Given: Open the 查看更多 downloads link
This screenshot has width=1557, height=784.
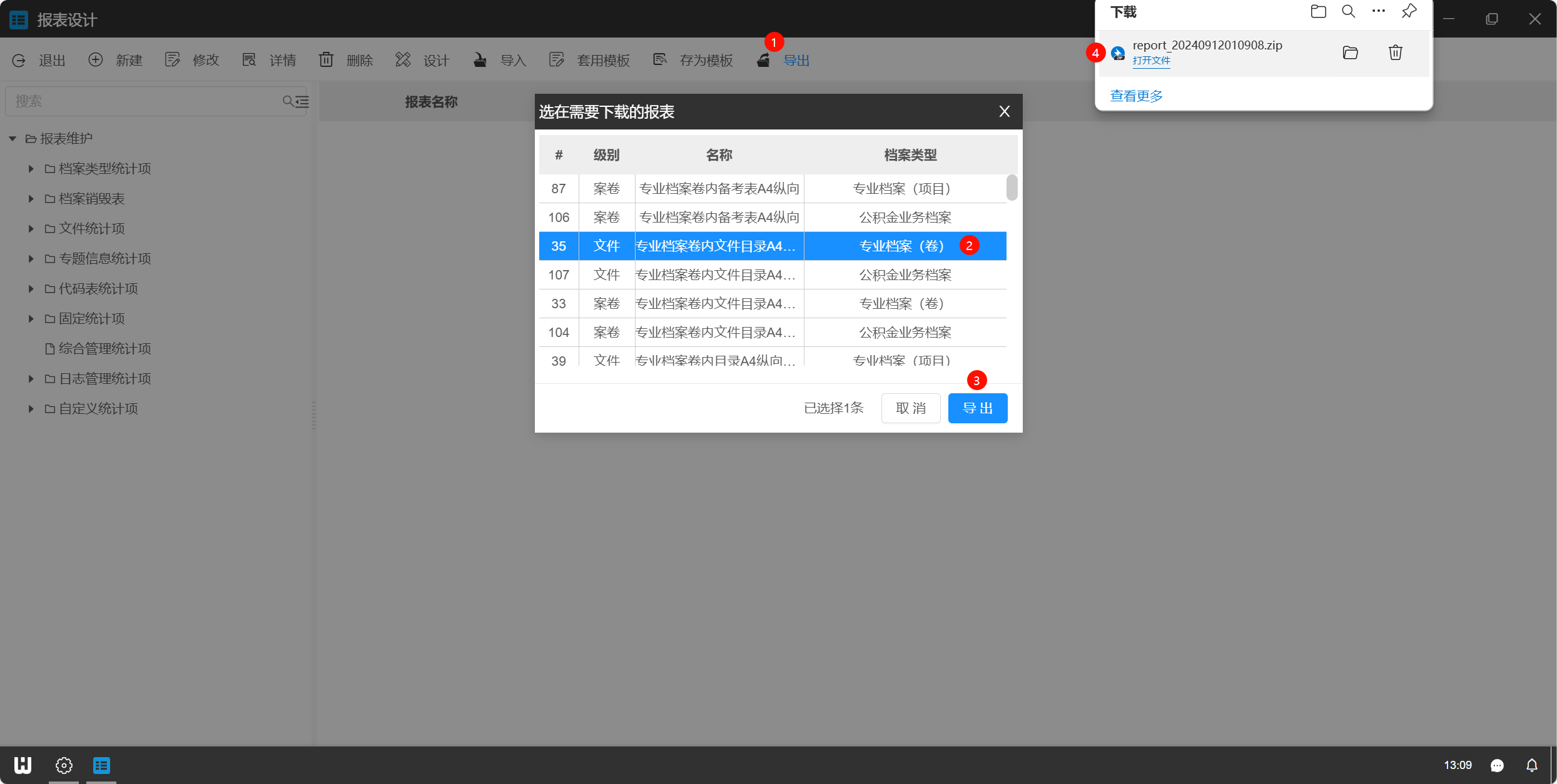Looking at the screenshot, I should pos(1136,96).
